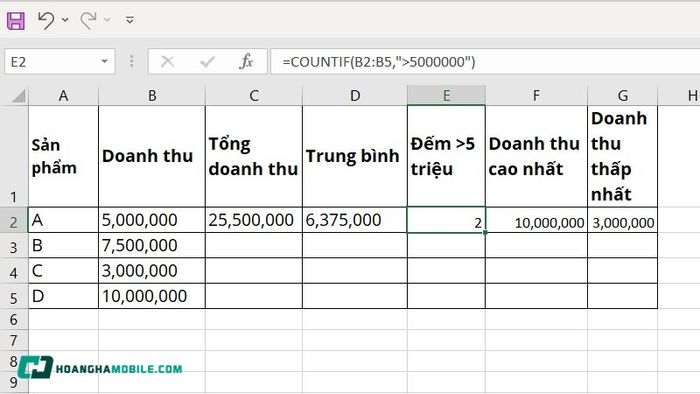Select row 3 header
Screen dimensions: 700x394
(x=14, y=245)
